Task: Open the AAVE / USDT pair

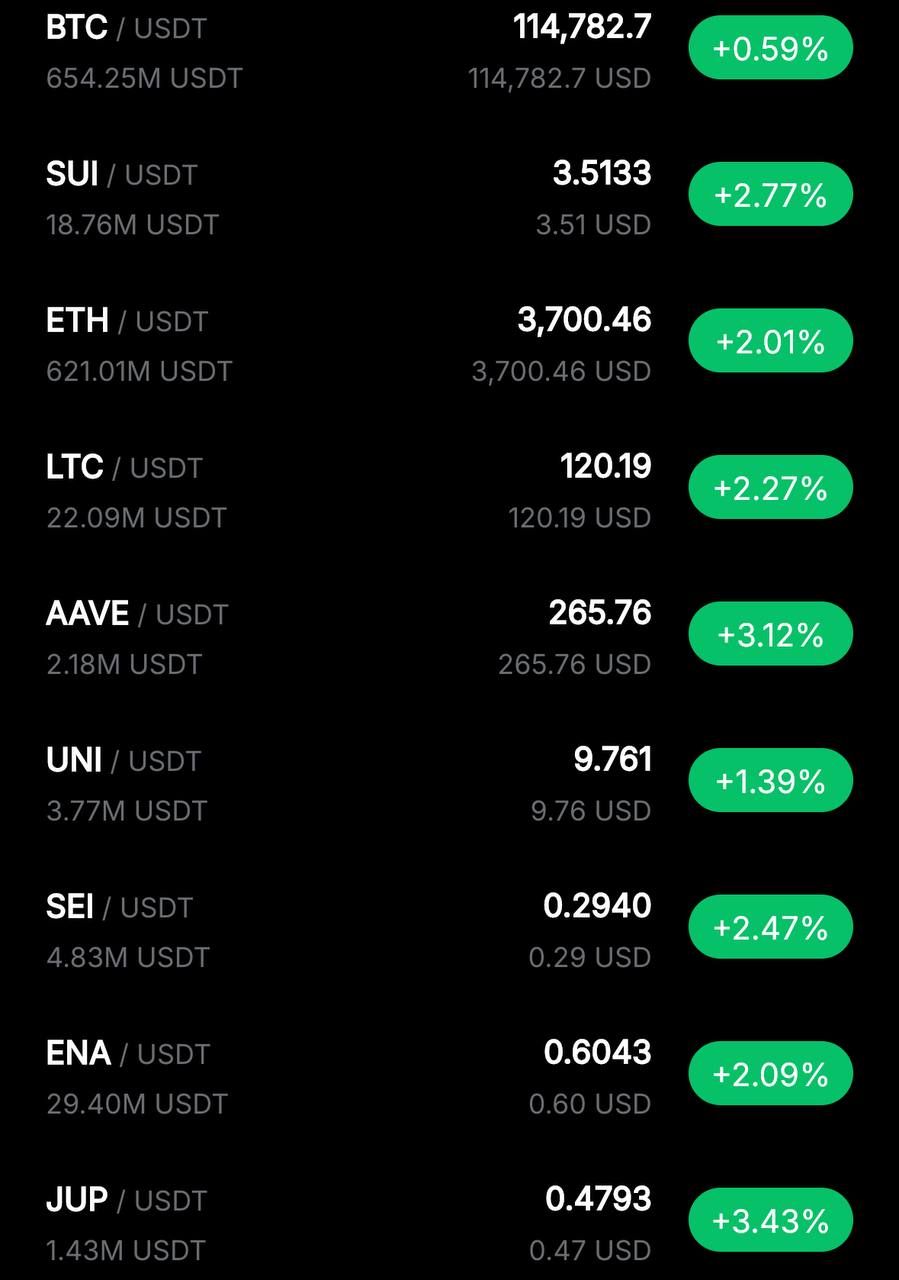Action: coord(449,636)
